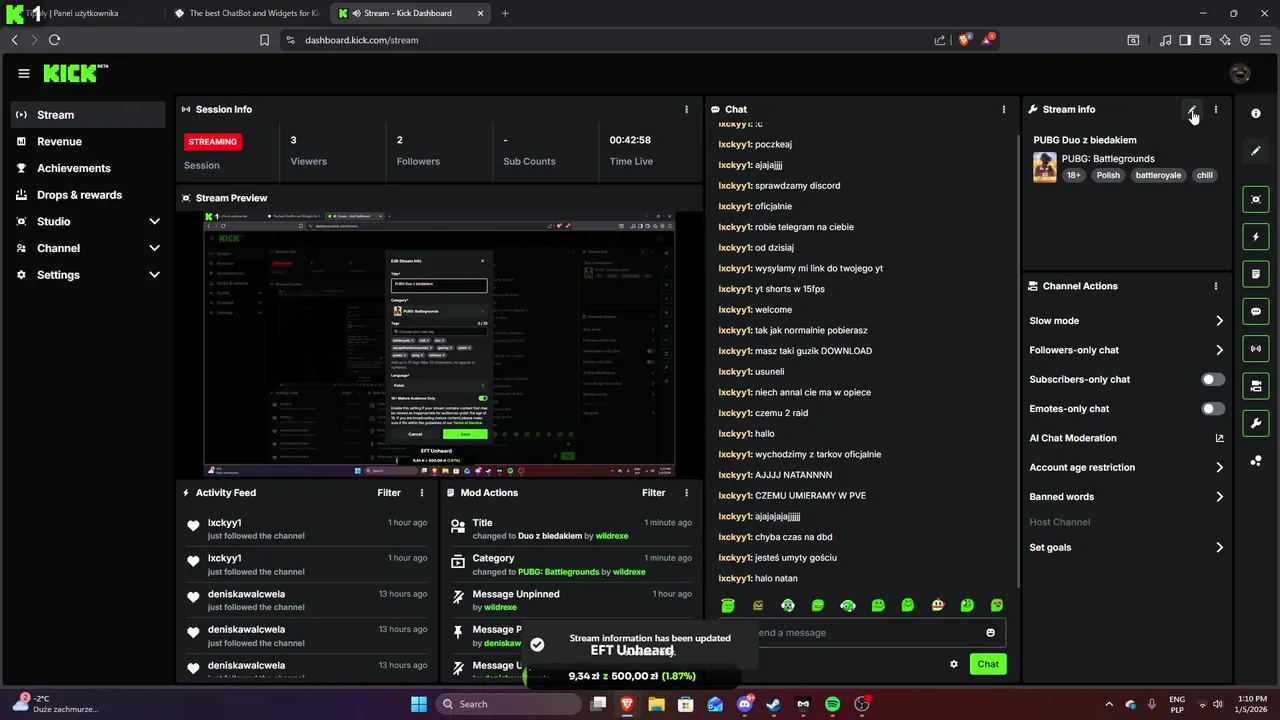This screenshot has width=1280, height=720.
Task: Click the lightning bolt icon in right sidebar
Action: click(x=1256, y=237)
